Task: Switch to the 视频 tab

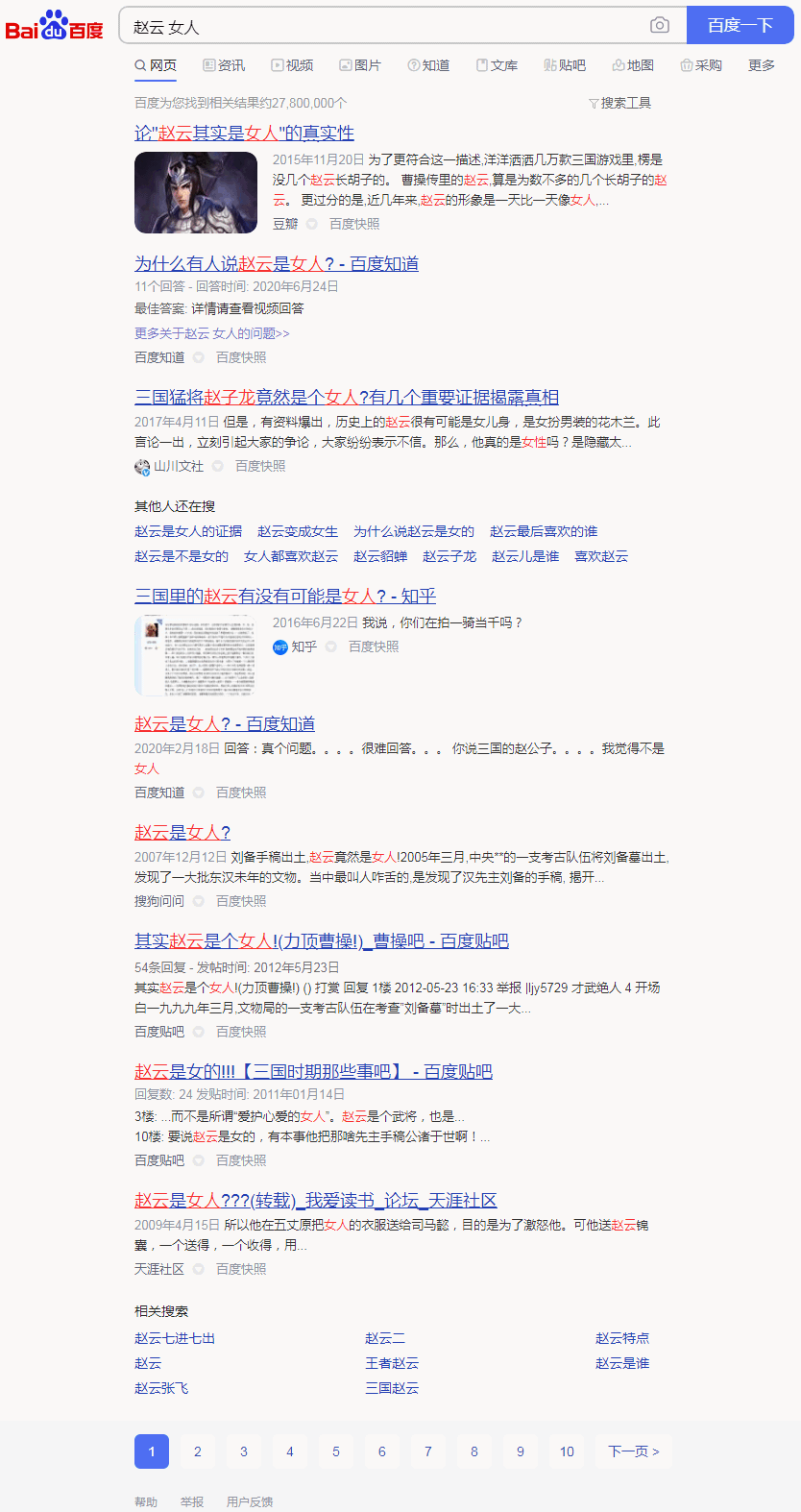Action: tap(292, 65)
